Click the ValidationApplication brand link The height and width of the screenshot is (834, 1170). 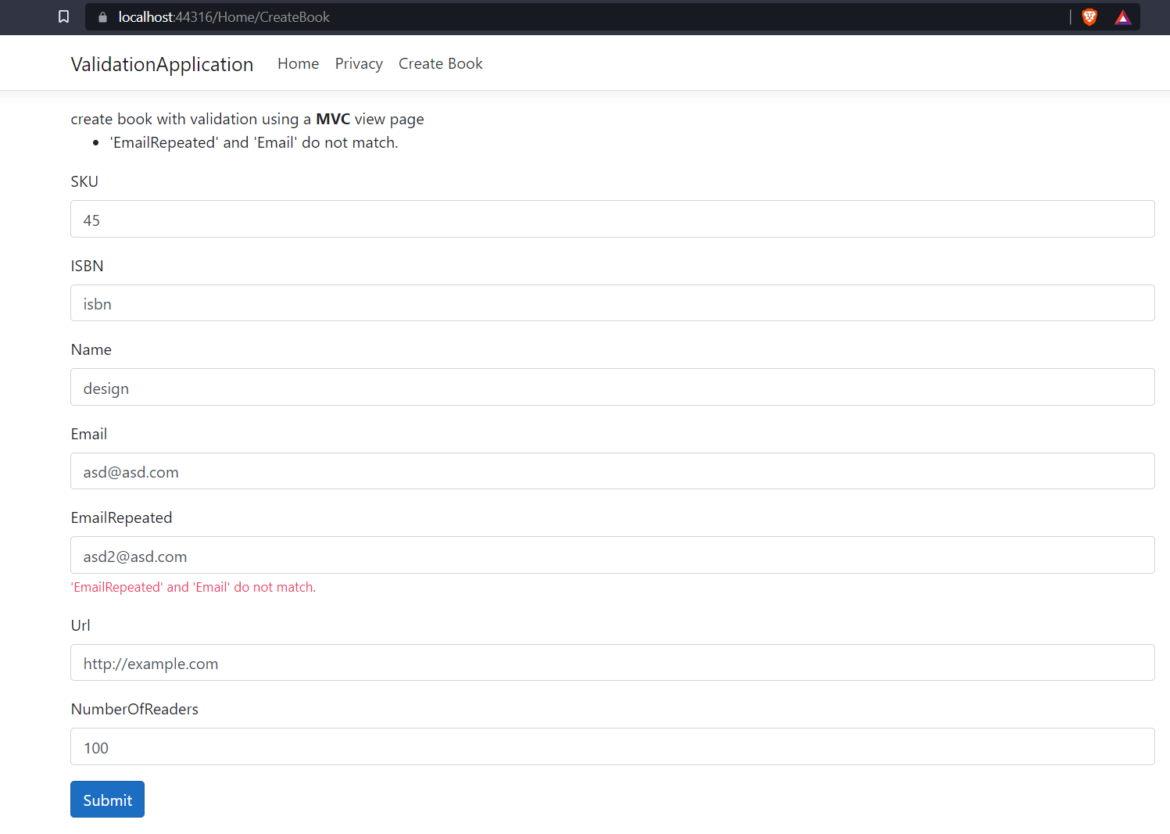(161, 63)
